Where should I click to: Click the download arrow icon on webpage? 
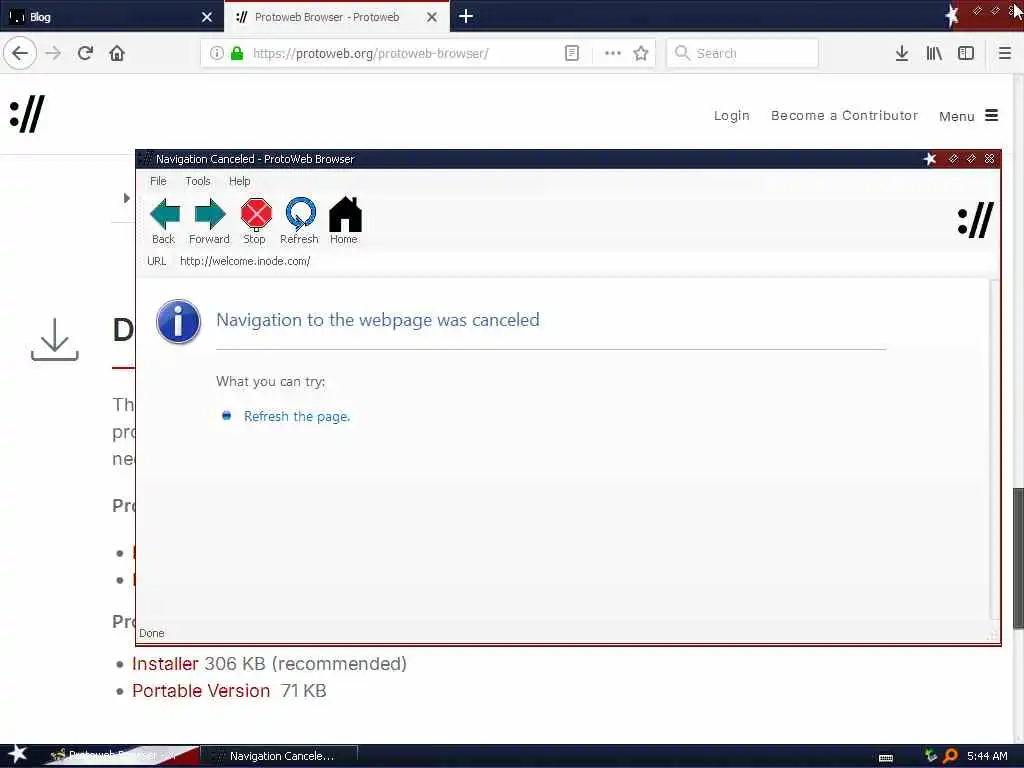click(x=55, y=340)
